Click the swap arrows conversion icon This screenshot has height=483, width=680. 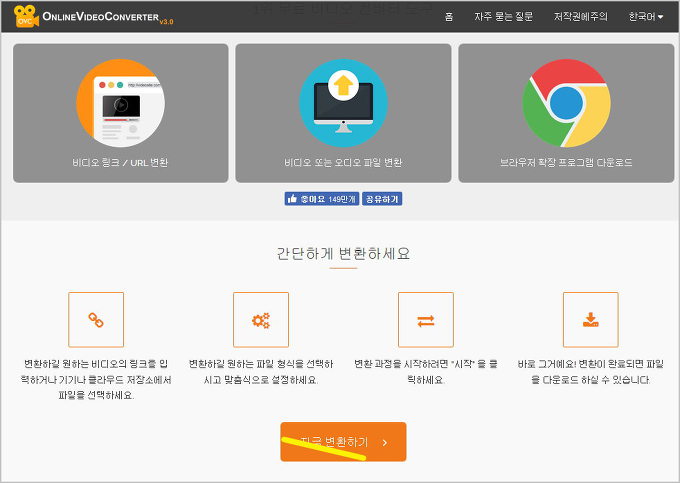tap(426, 320)
